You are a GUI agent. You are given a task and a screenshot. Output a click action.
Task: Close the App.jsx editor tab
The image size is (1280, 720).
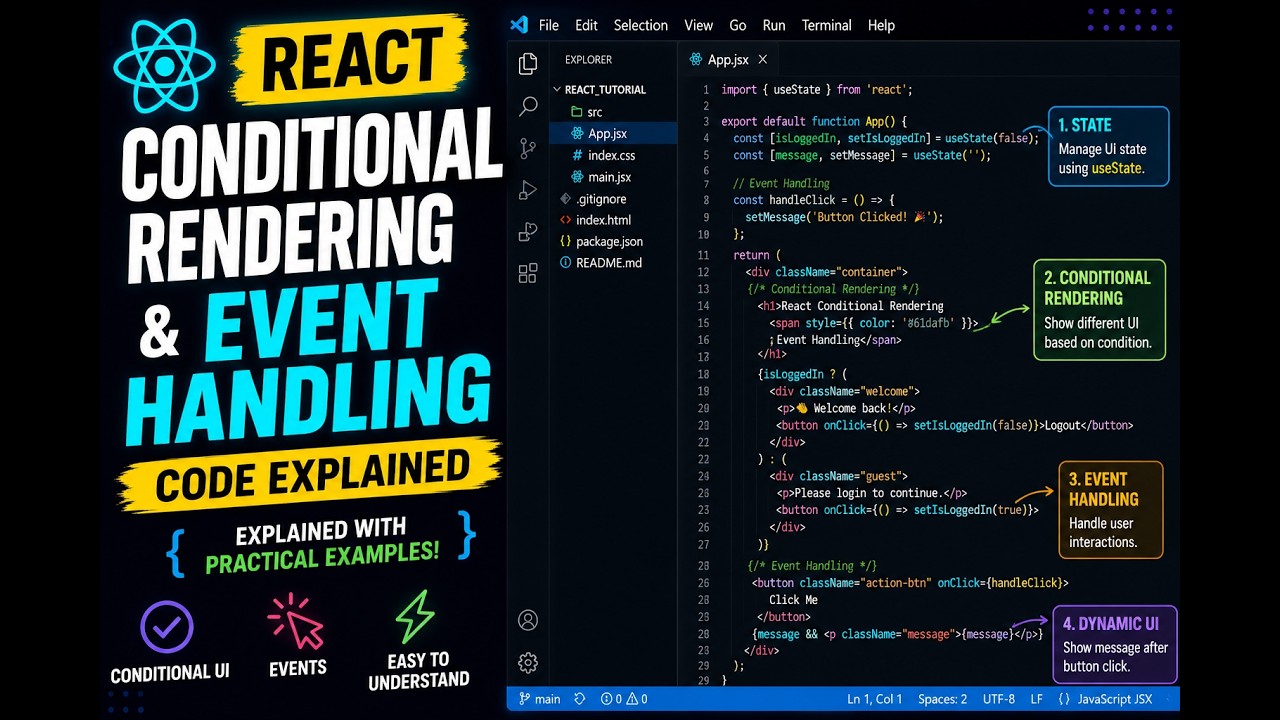(763, 60)
